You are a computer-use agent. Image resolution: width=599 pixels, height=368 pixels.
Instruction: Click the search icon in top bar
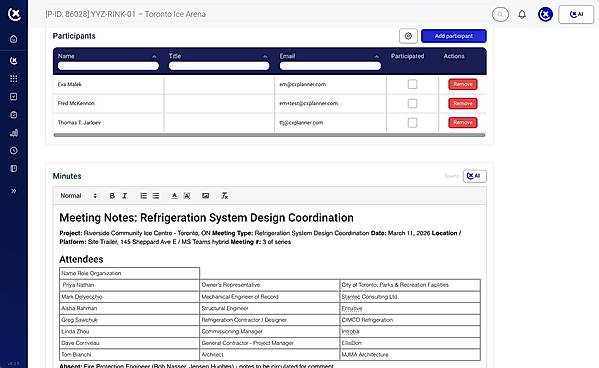click(500, 15)
